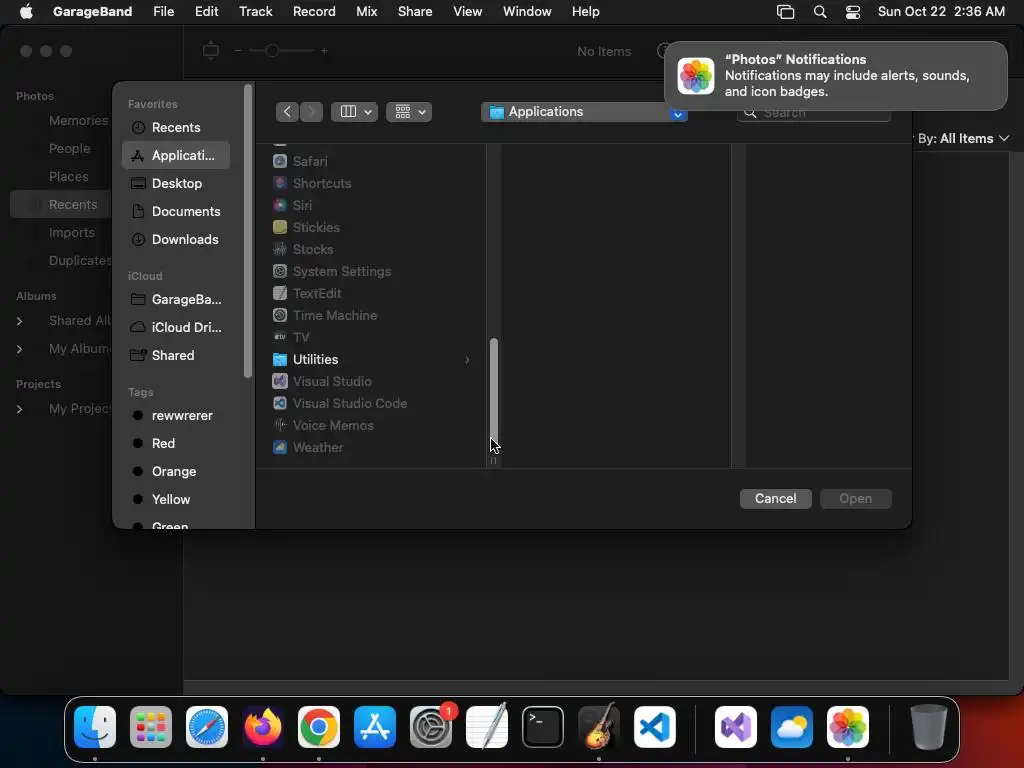The height and width of the screenshot is (768, 1024).
Task: Open iCloud Drive in the dialog sidebar
Action: (176, 328)
